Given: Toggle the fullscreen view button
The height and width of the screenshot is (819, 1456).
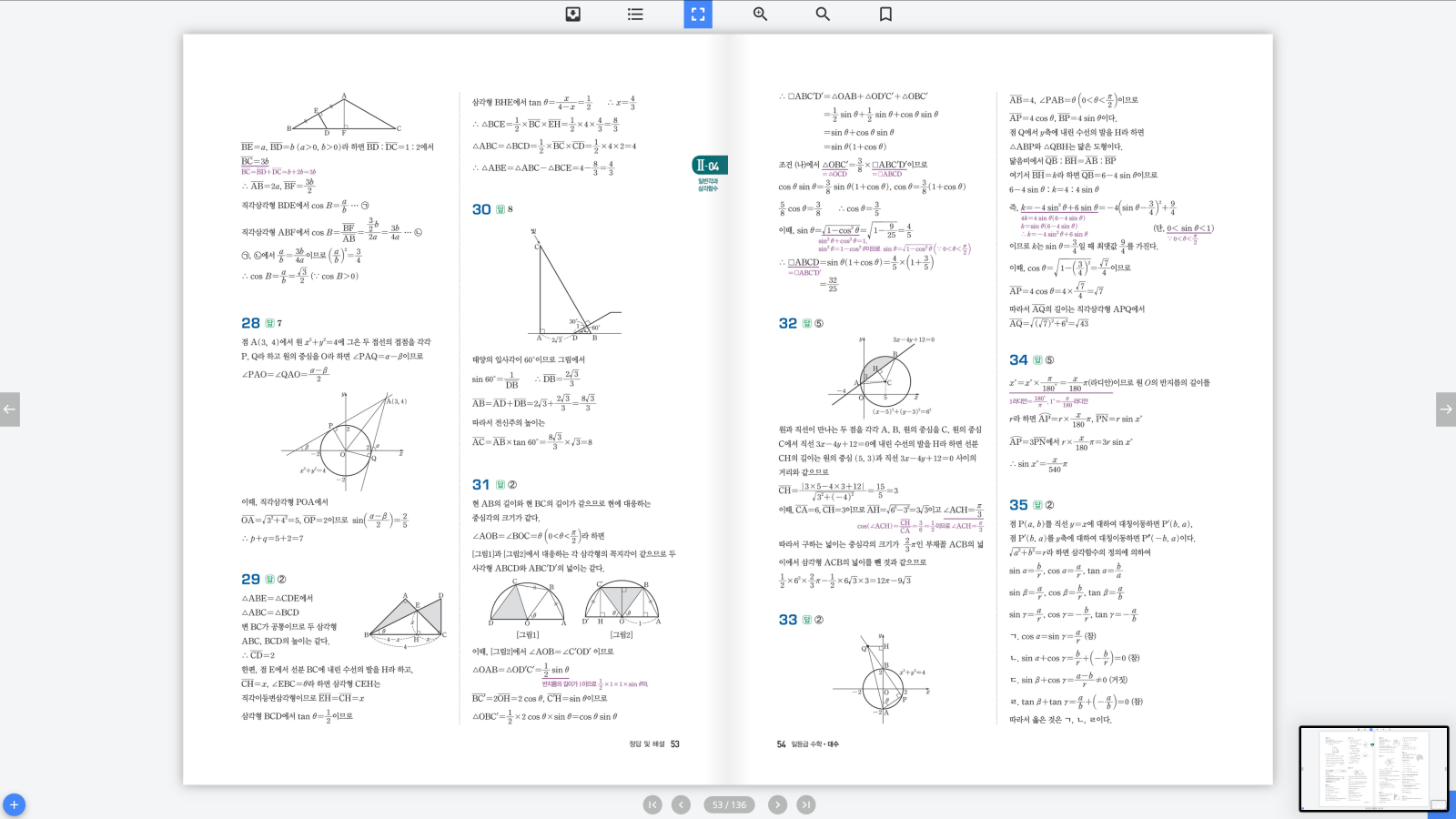Looking at the screenshot, I should click(698, 15).
